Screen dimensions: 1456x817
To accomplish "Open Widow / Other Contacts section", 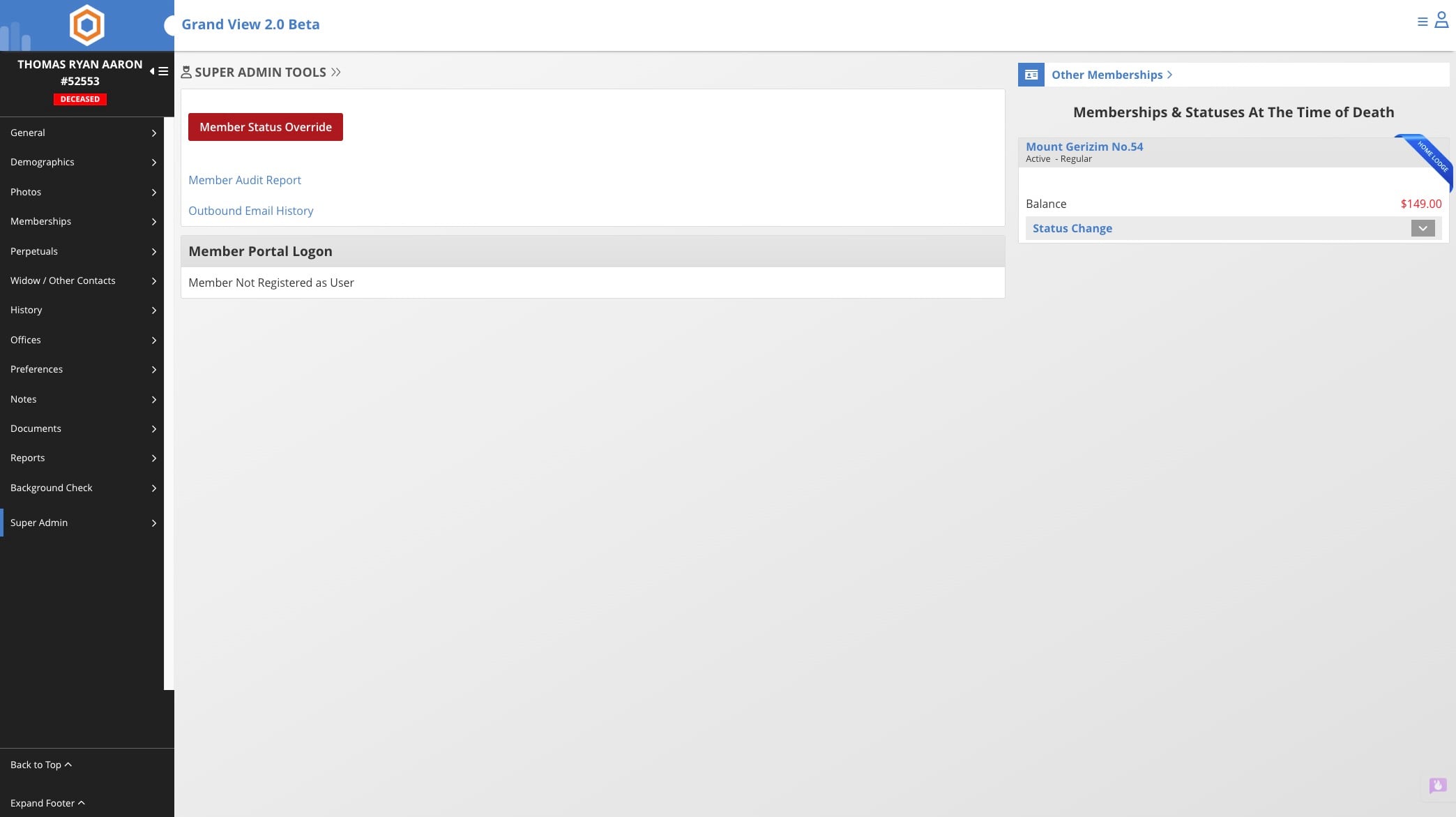I will pyautogui.click(x=82, y=280).
